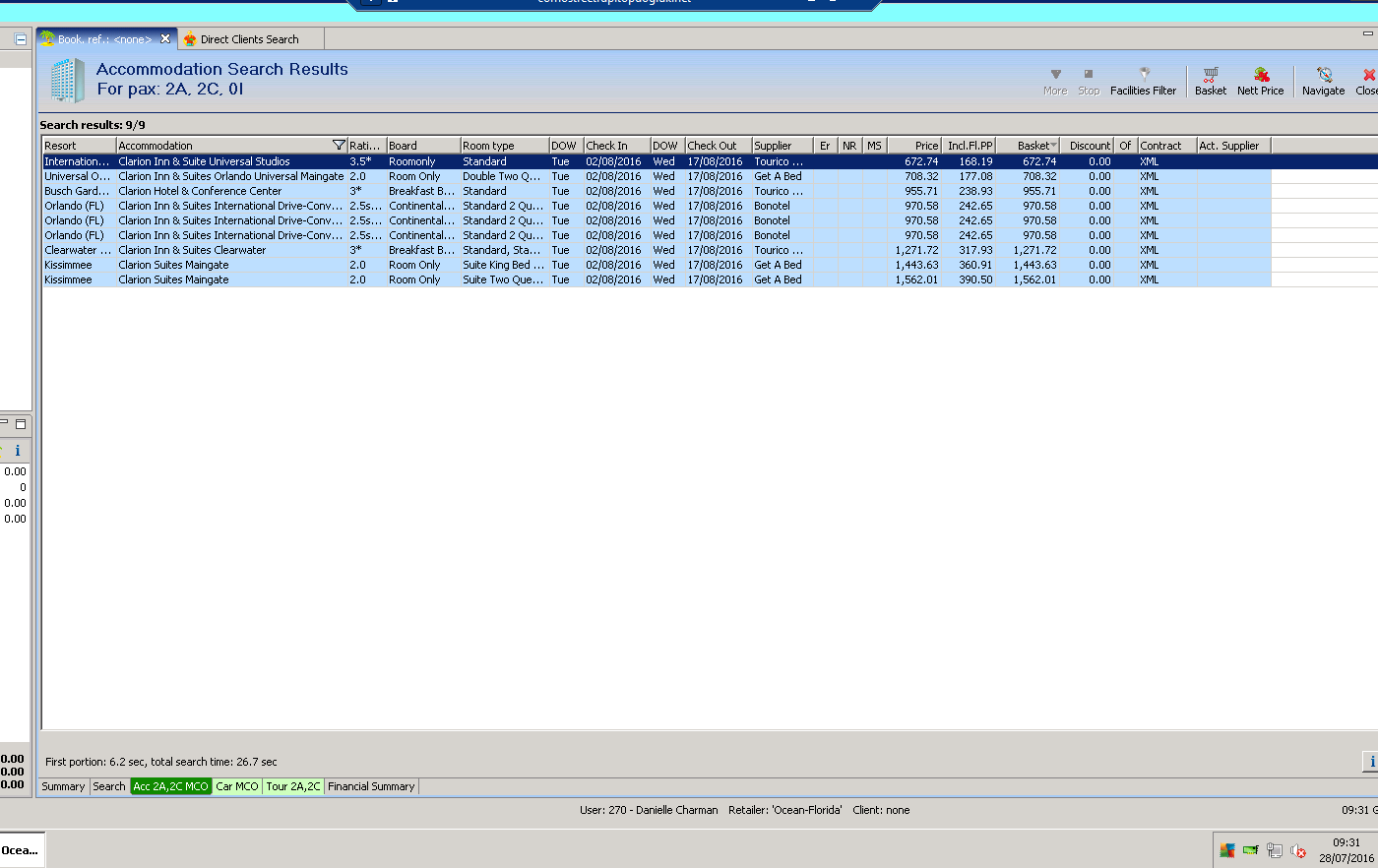Close the Book. ref. <none> tab
Viewport: 1378px width, 868px height.
[165, 39]
